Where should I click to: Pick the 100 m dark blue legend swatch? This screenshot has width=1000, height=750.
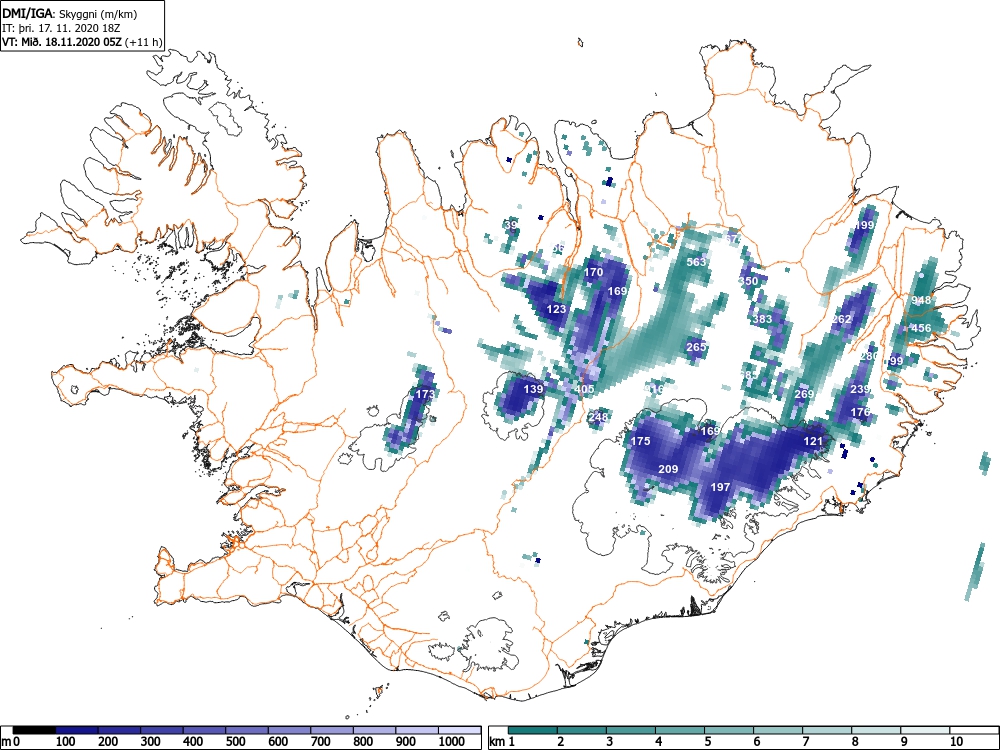pyautogui.click(x=77, y=730)
